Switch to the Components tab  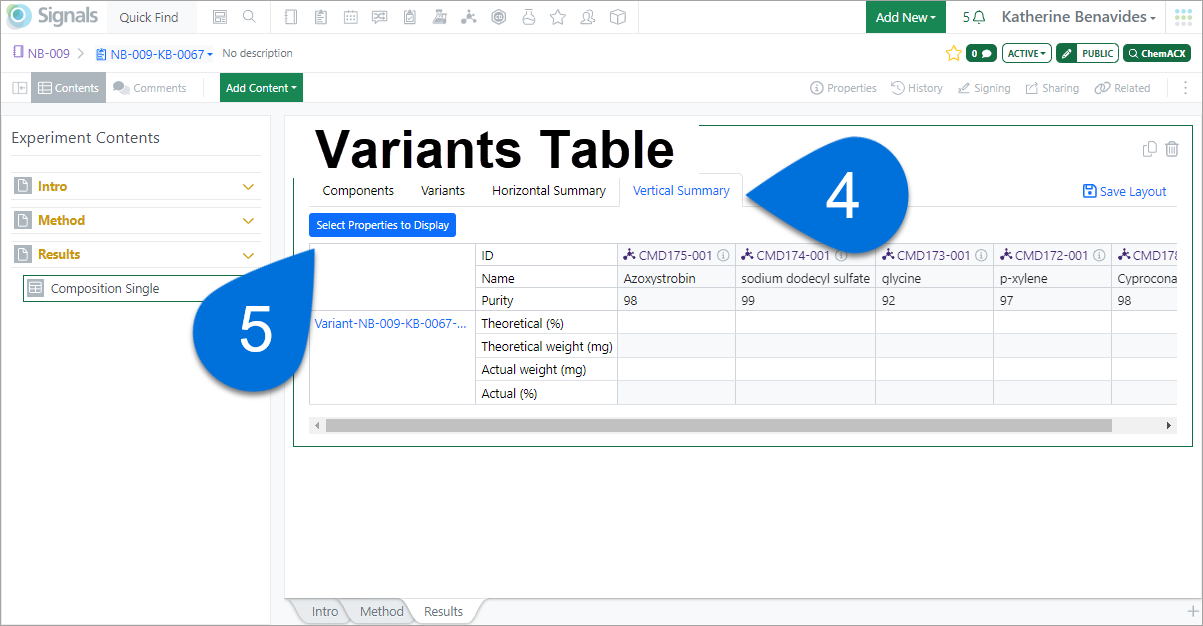point(358,190)
